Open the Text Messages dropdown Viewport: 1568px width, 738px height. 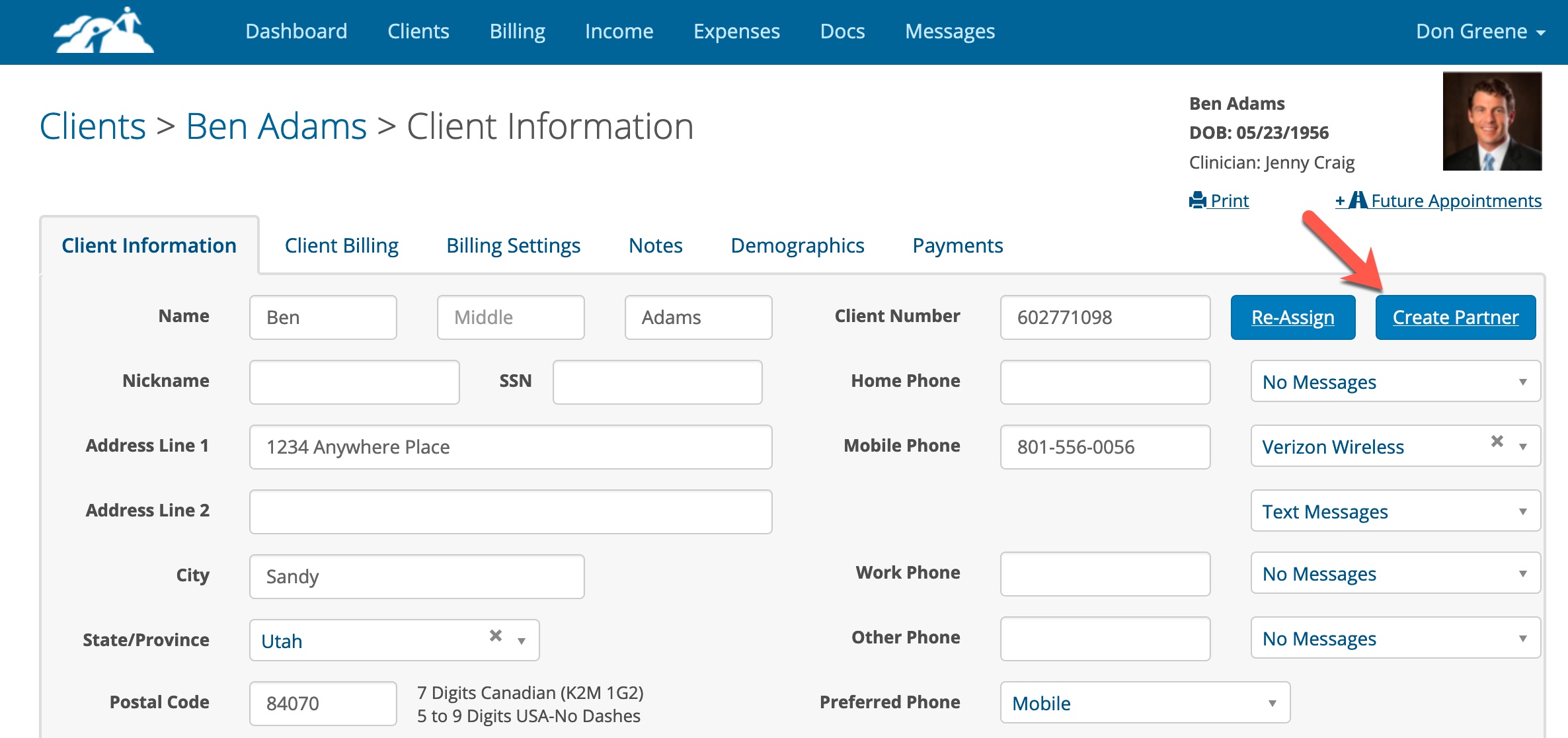1395,511
